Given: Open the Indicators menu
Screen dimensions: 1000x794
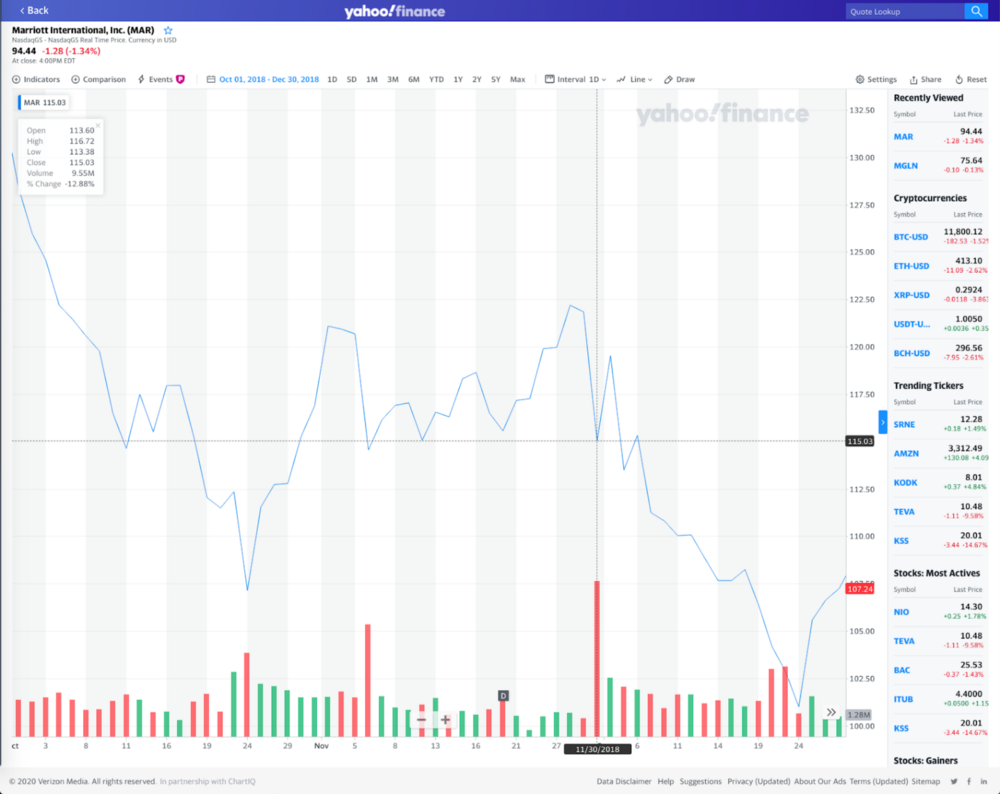Looking at the screenshot, I should click(x=36, y=79).
